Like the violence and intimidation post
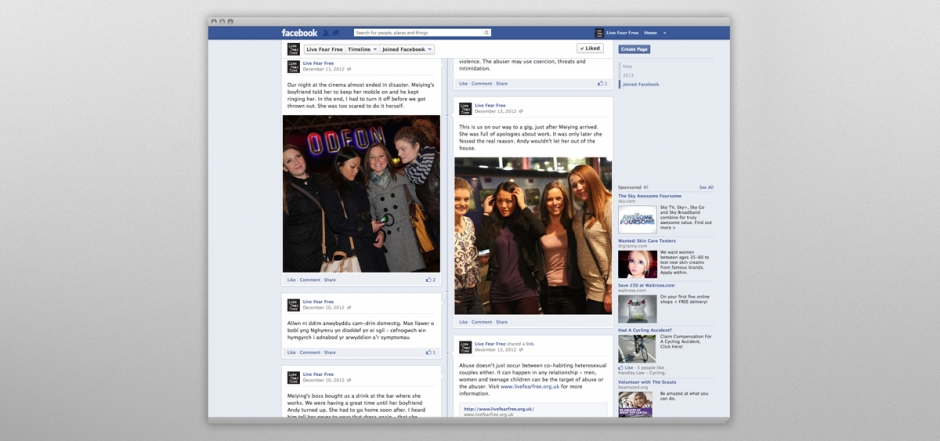The width and height of the screenshot is (940, 441). click(463, 83)
